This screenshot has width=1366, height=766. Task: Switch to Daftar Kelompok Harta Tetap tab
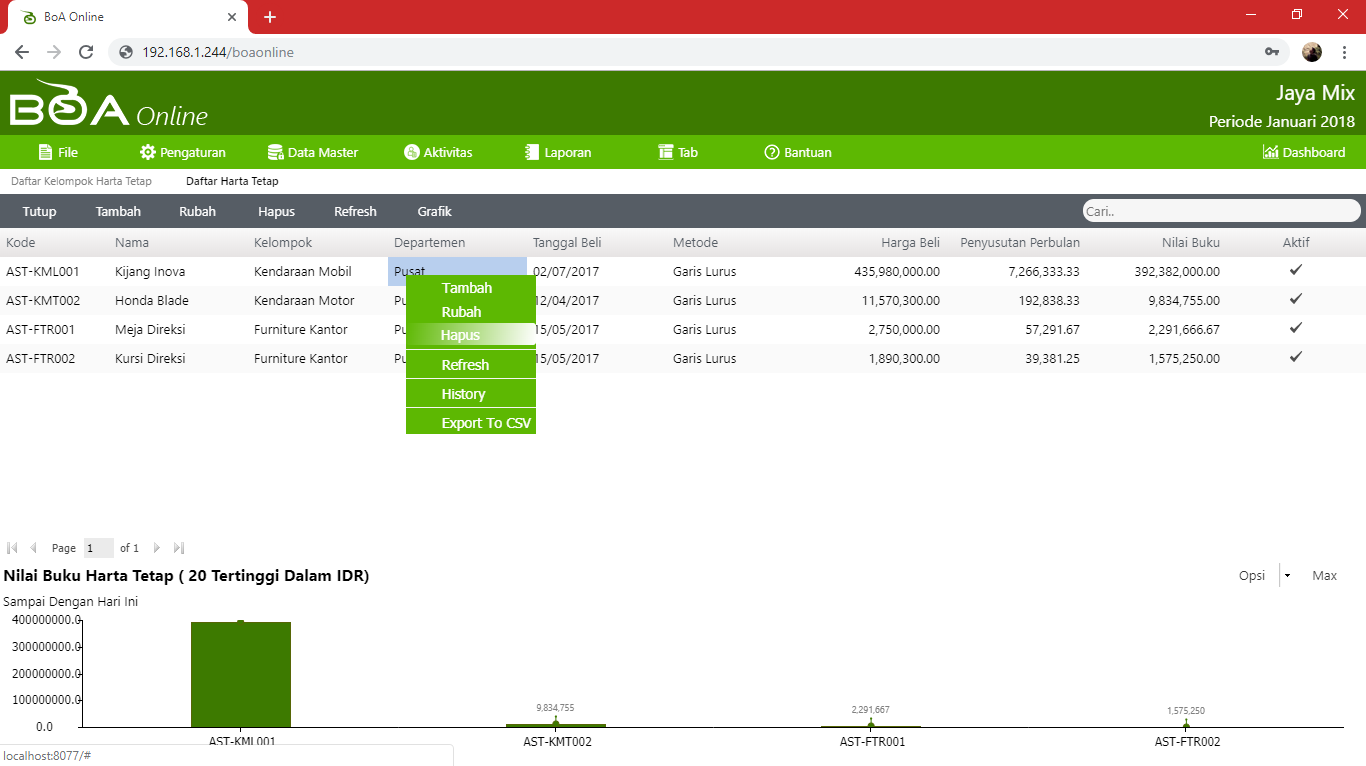click(x=81, y=181)
